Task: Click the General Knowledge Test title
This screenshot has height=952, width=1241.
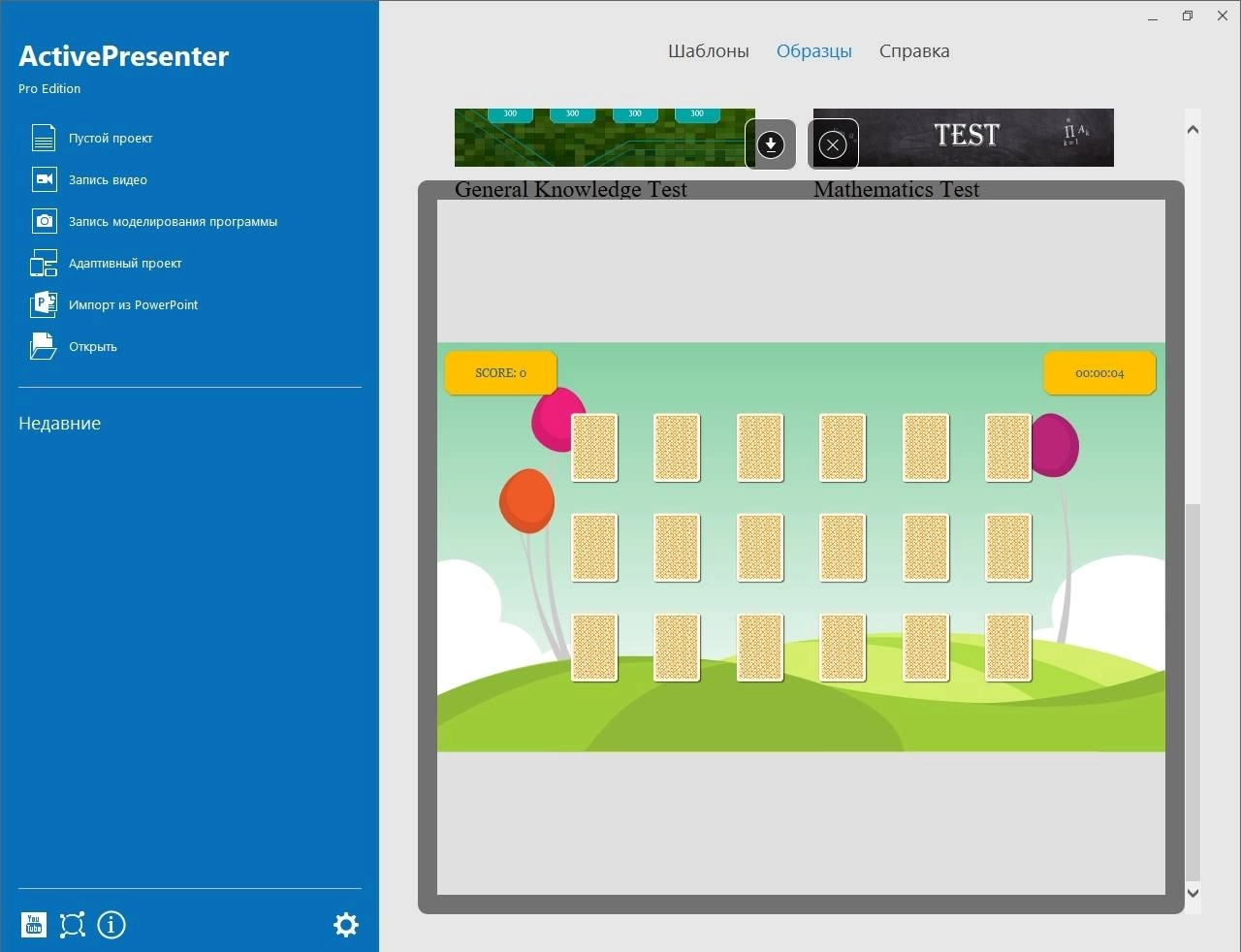Action: (571, 189)
